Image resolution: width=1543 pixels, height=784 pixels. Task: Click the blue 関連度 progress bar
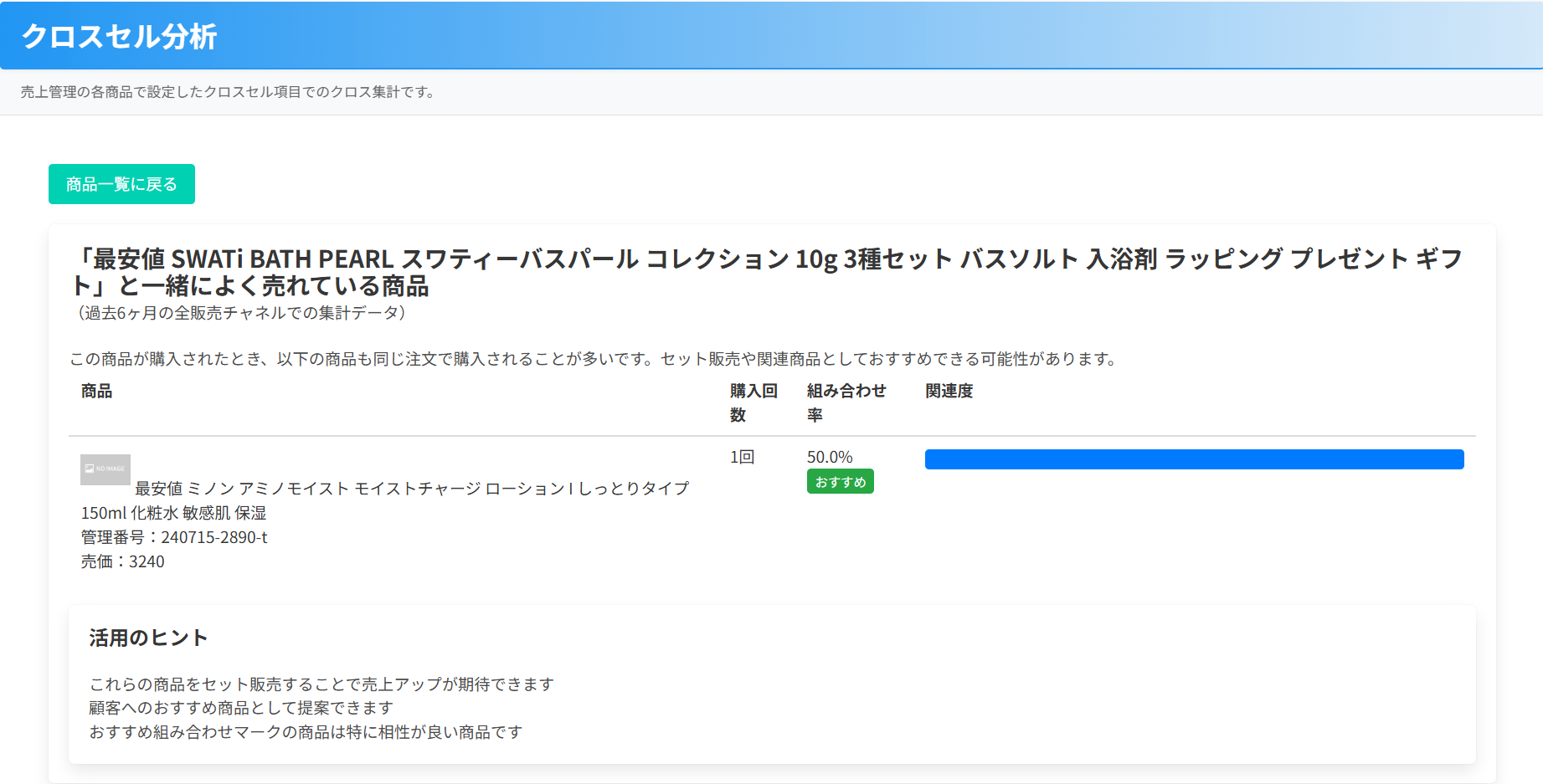click(x=1194, y=459)
